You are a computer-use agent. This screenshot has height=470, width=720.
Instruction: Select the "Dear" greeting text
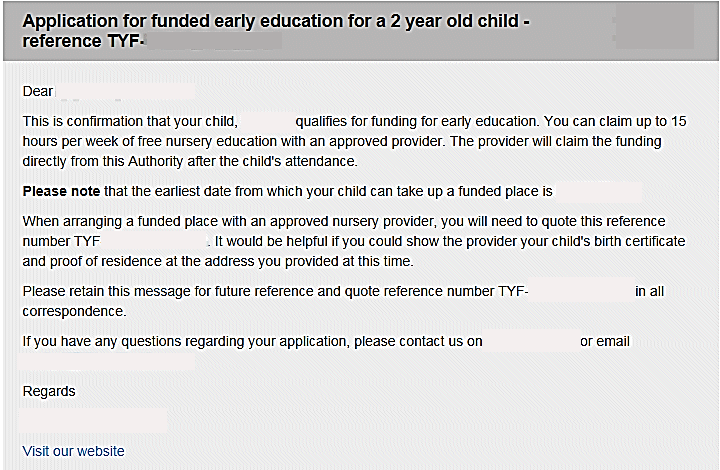tap(38, 92)
